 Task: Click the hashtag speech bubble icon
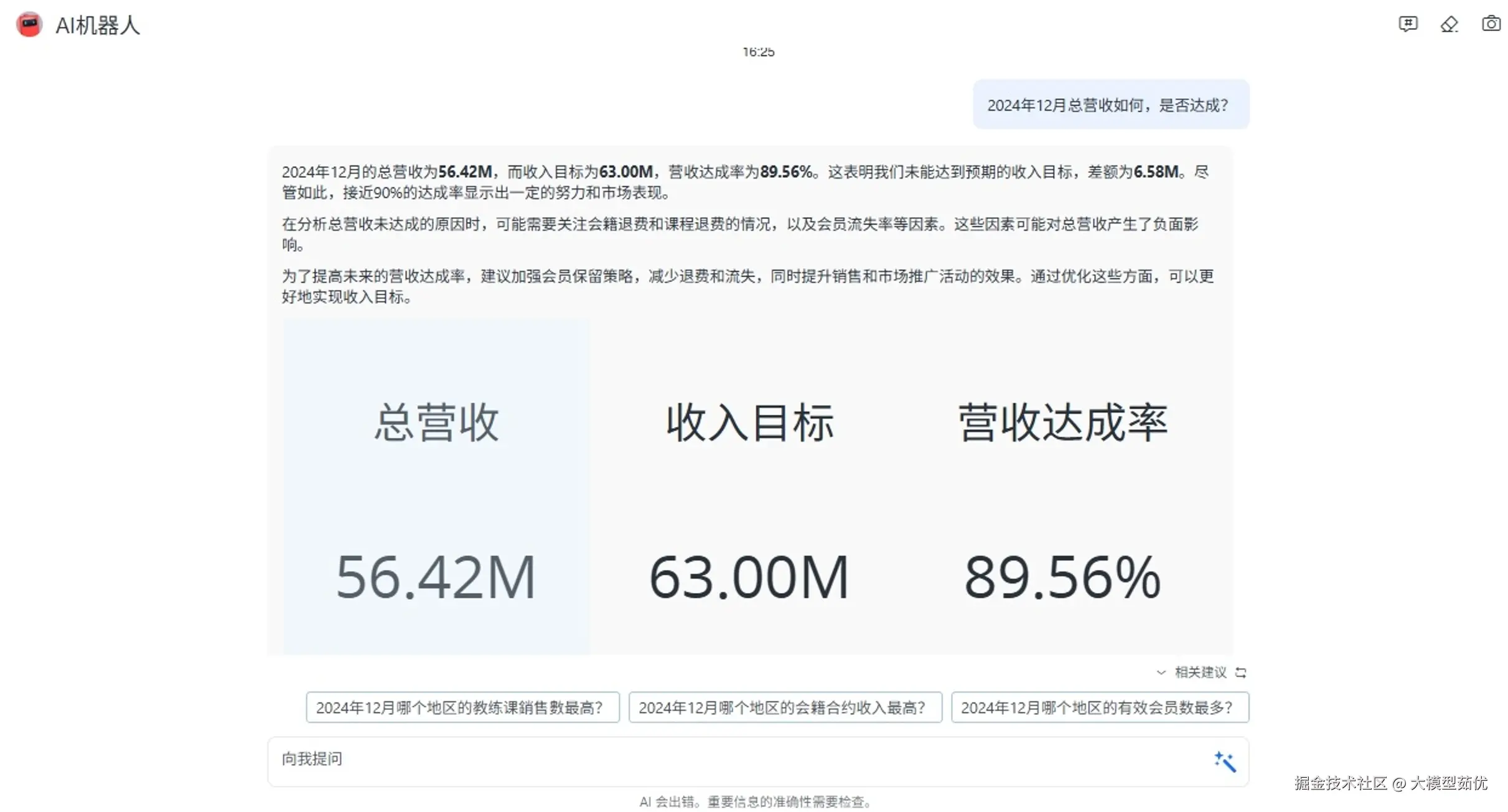click(x=1407, y=24)
